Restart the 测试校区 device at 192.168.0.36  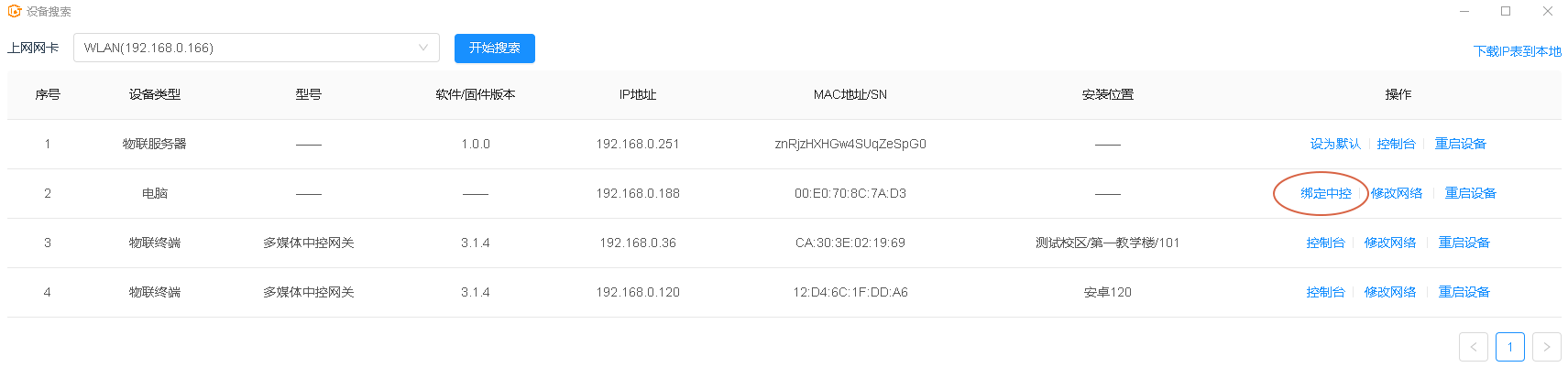[x=1464, y=243]
